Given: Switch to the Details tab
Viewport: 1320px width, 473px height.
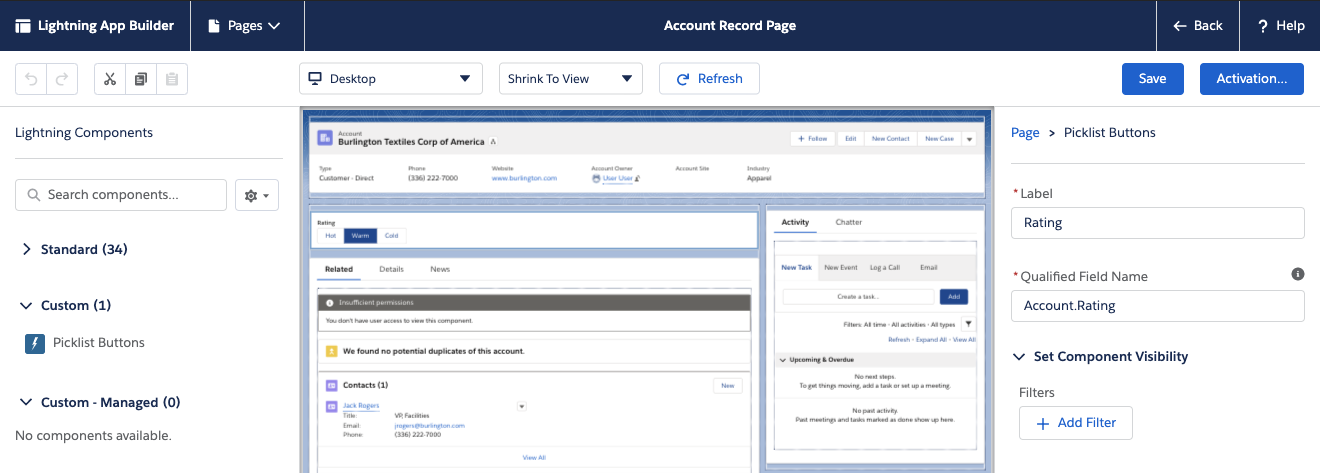Looking at the screenshot, I should click(x=391, y=269).
